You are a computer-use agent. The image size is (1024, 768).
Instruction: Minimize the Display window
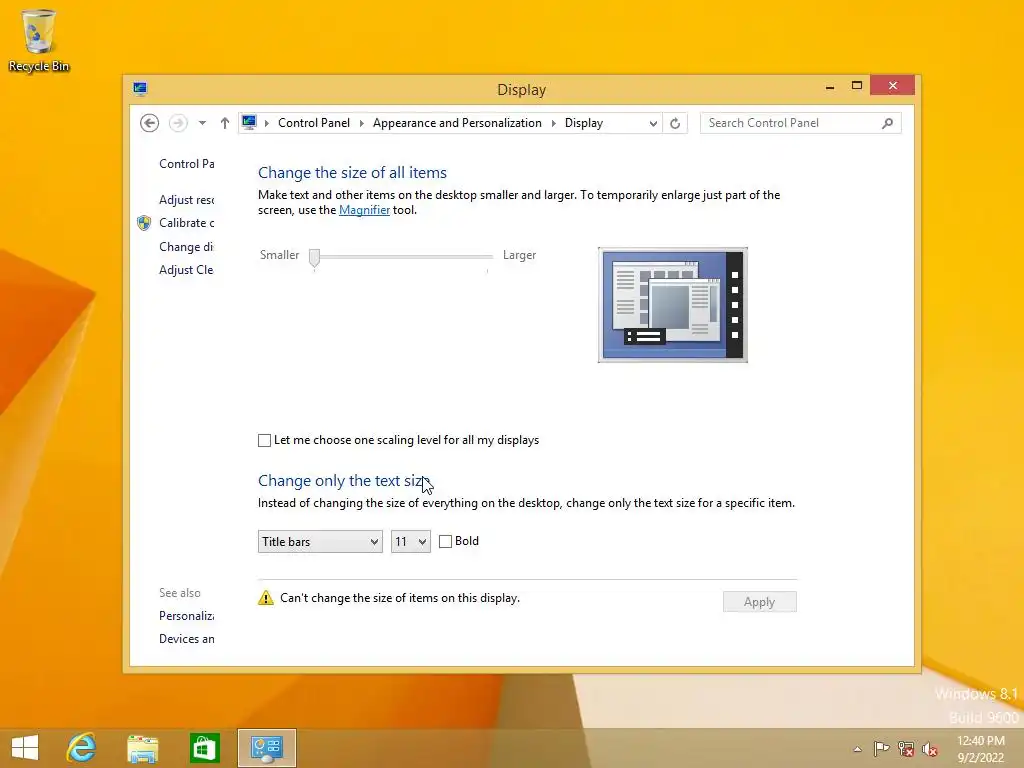830,87
